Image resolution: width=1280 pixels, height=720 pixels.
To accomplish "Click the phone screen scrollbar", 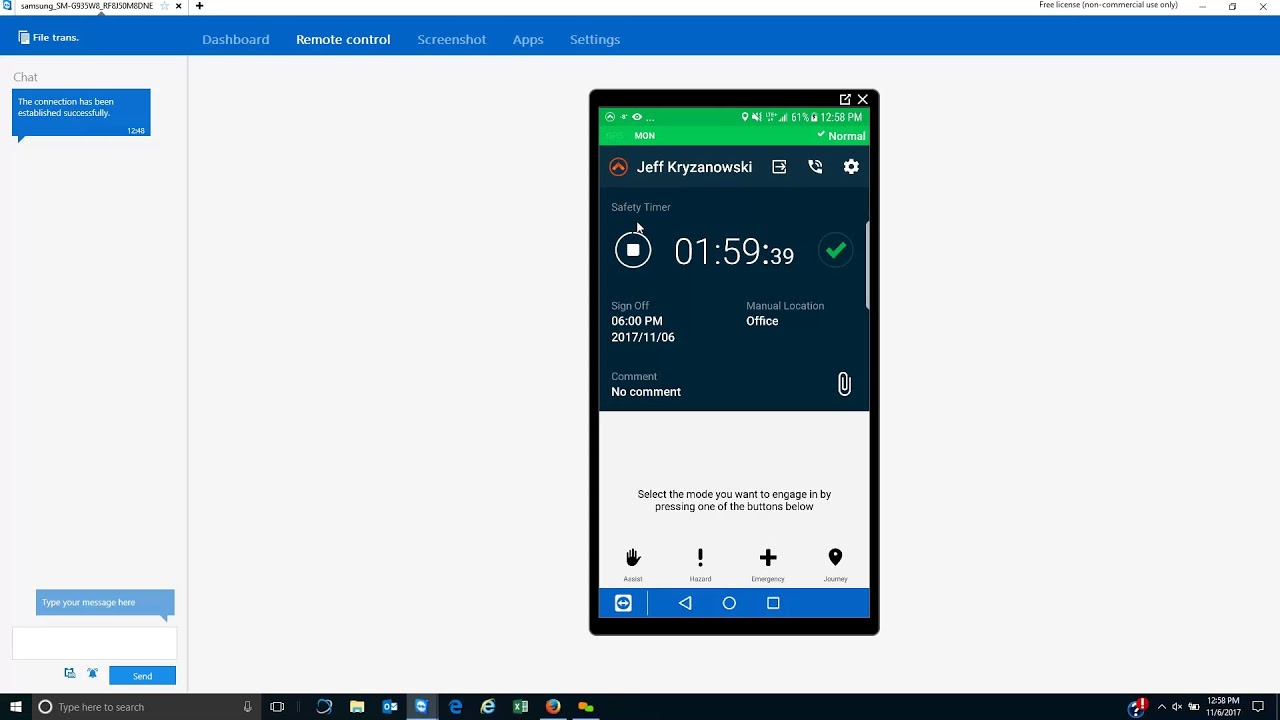I will pyautogui.click(x=867, y=264).
